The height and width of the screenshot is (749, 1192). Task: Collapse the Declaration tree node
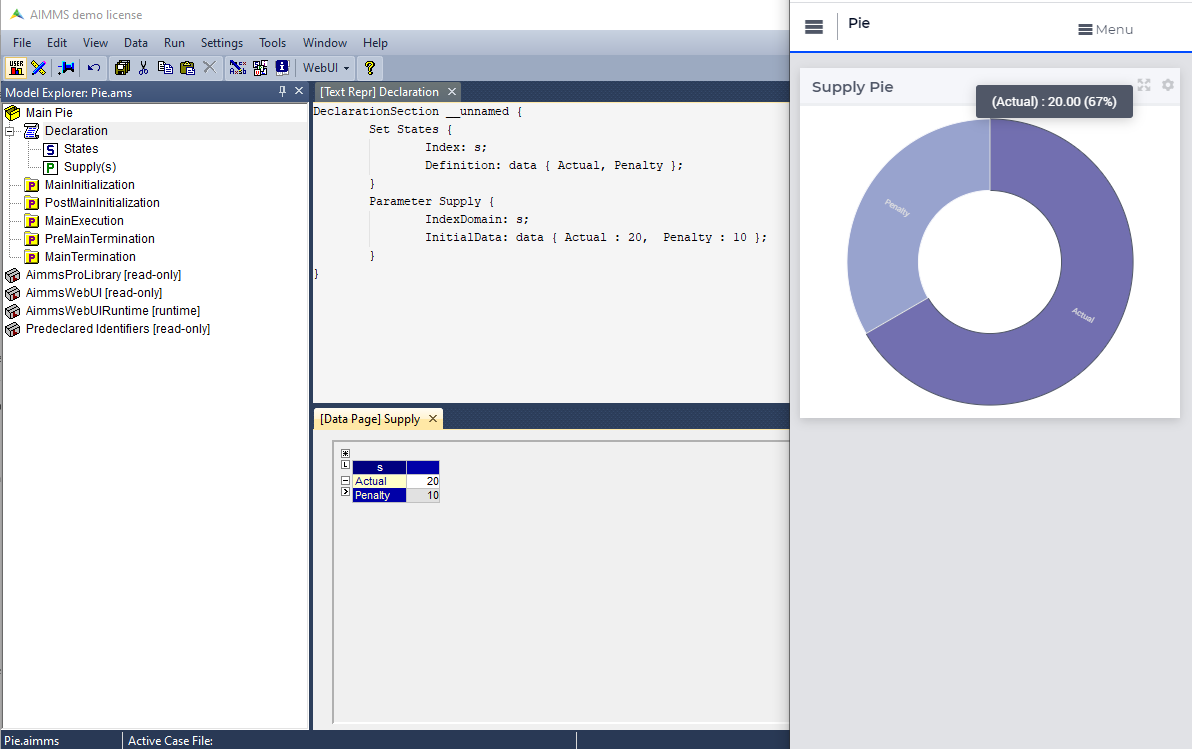(x=10, y=131)
